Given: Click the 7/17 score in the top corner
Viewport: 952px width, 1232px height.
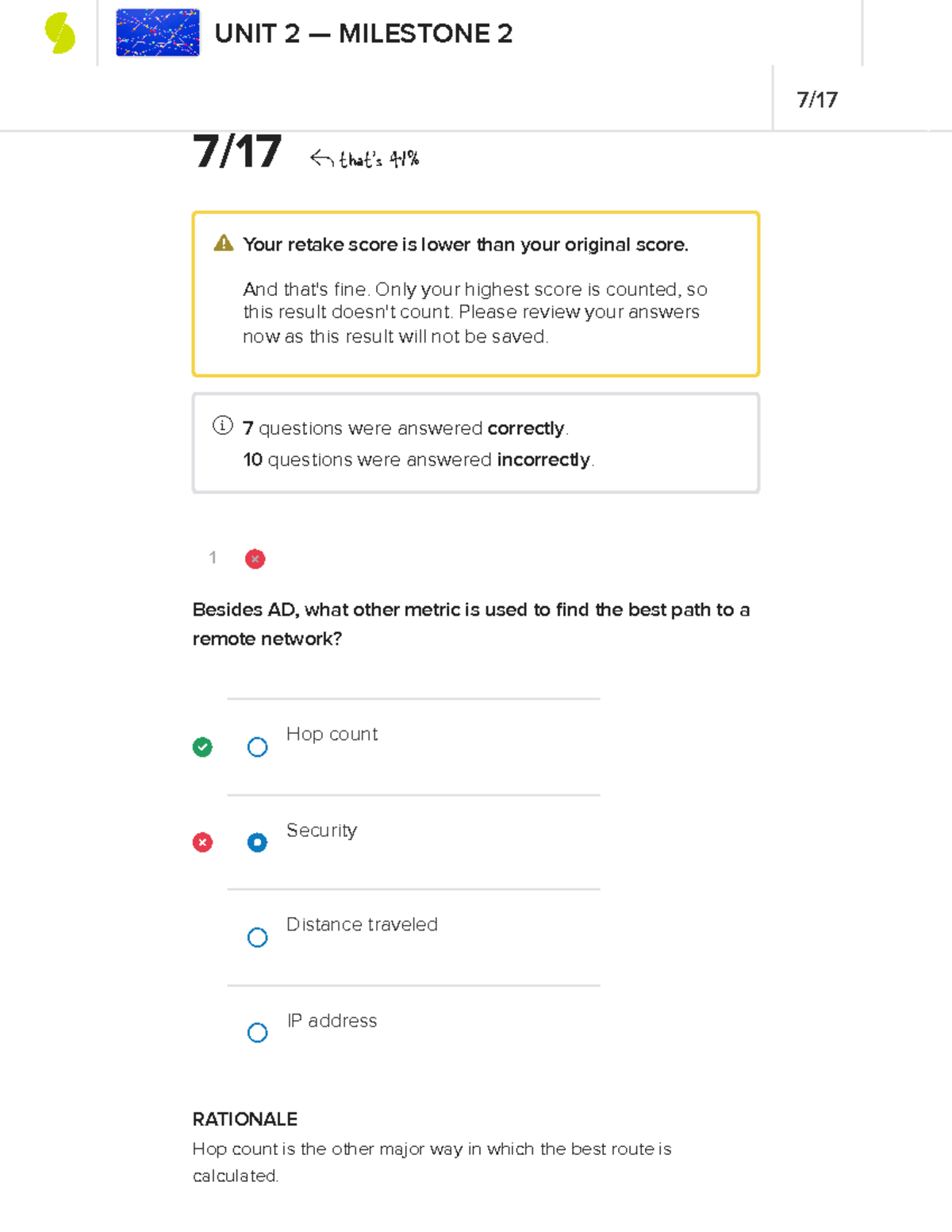Looking at the screenshot, I should click(817, 98).
